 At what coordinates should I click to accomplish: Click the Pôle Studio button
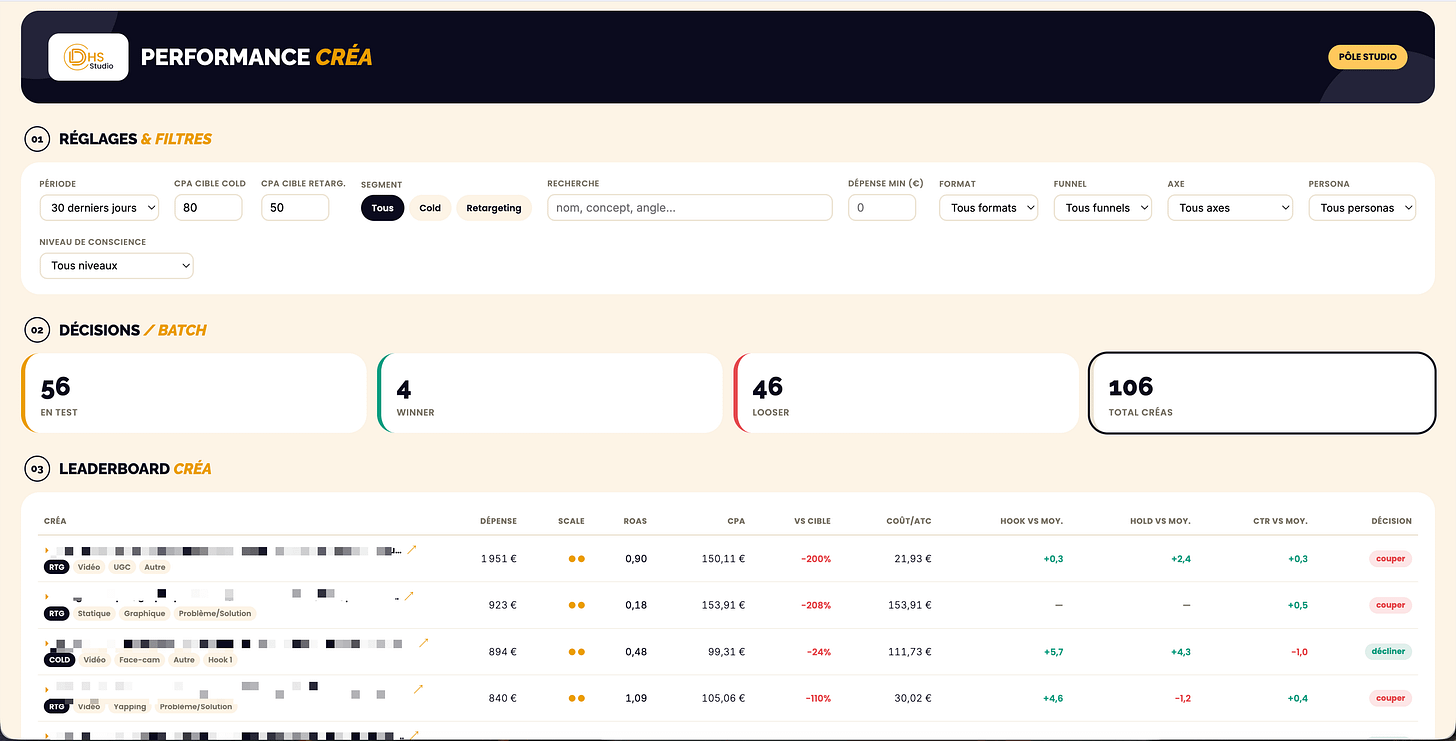(x=1367, y=57)
